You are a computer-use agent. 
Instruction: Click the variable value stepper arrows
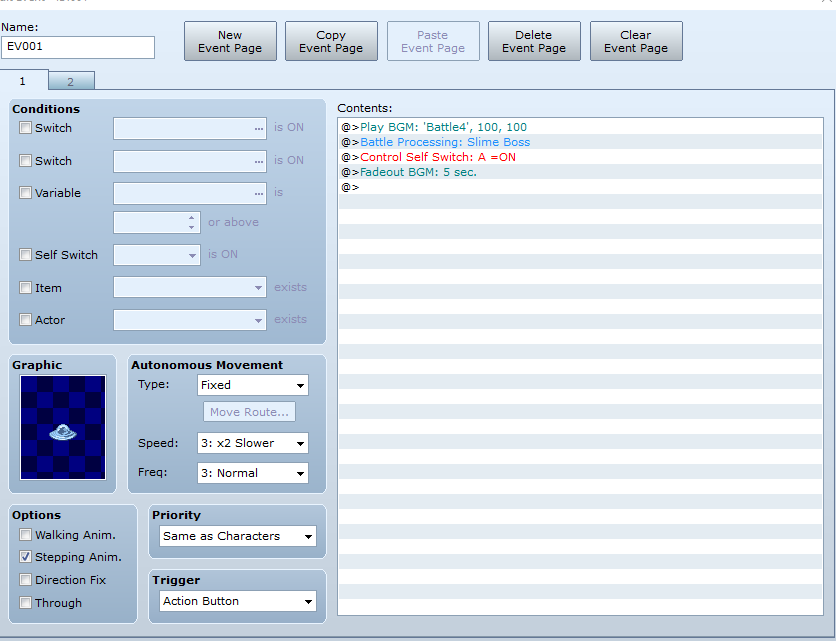click(191, 222)
